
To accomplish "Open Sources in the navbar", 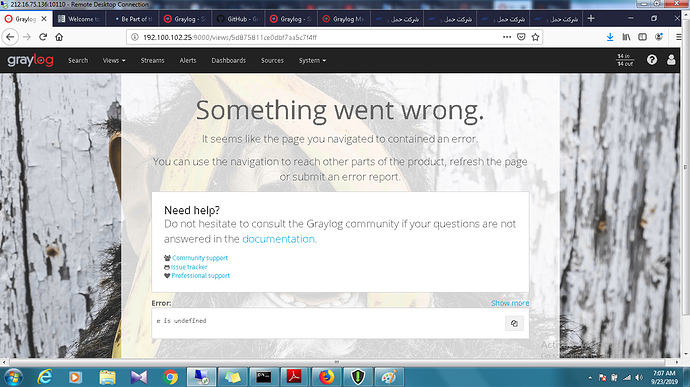I will pyautogui.click(x=272, y=60).
